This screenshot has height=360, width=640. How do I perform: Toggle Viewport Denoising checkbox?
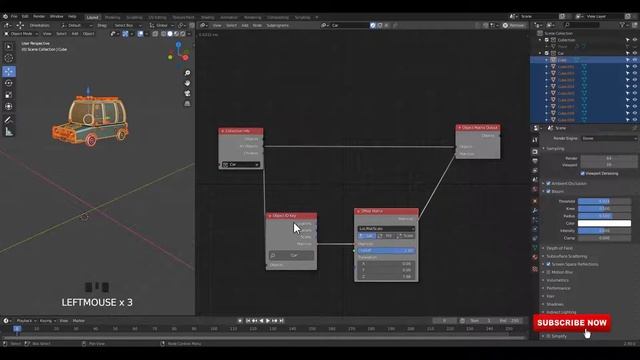coord(583,173)
